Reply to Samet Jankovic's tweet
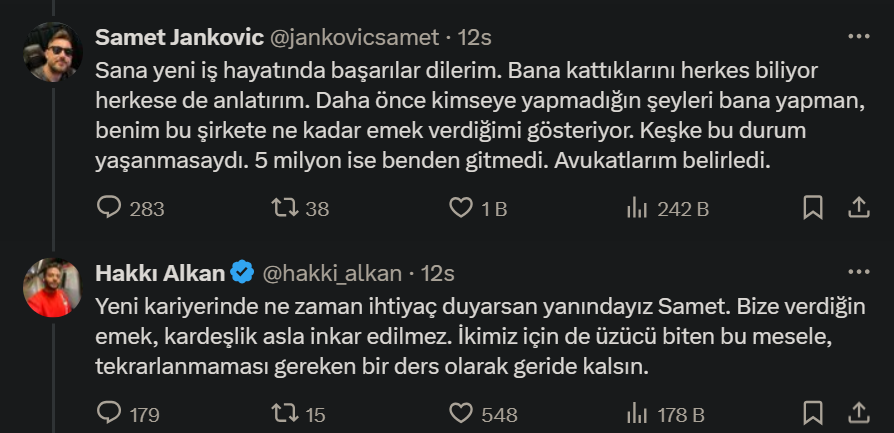This screenshot has height=433, width=894. pos(108,208)
